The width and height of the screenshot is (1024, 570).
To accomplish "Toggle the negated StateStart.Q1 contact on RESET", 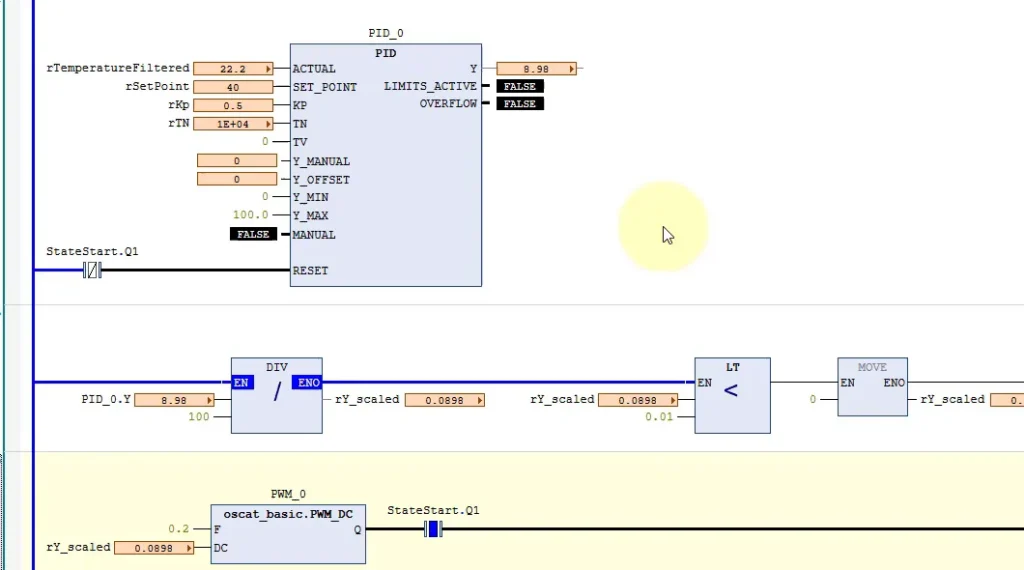I will point(92,270).
